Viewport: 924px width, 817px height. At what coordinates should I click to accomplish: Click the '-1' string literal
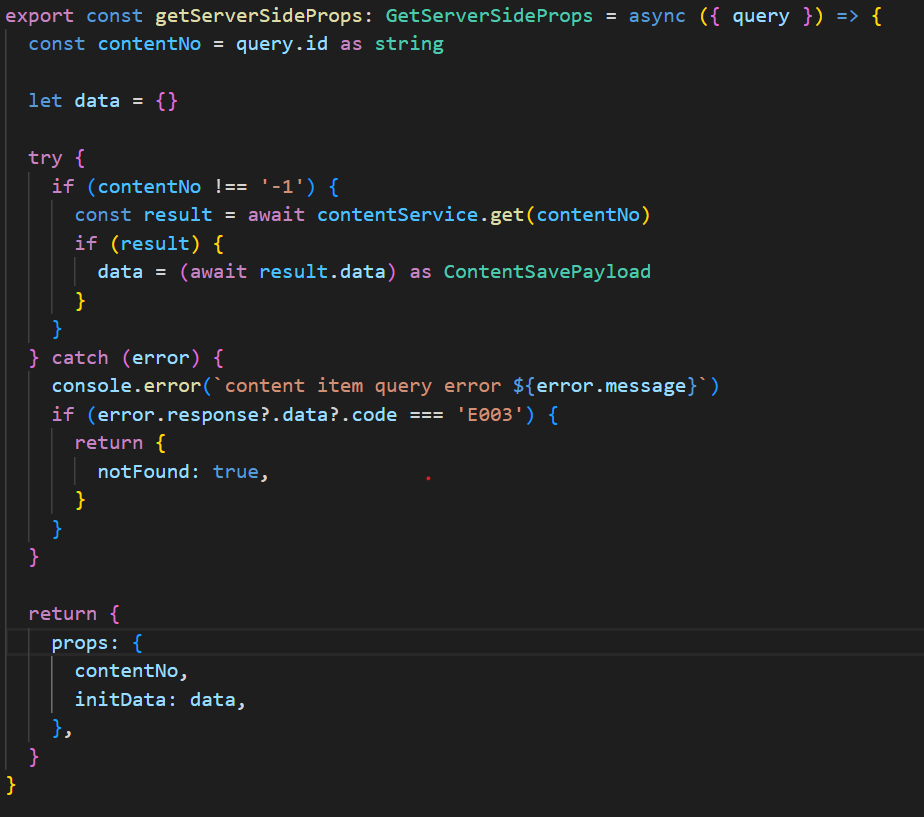282,187
